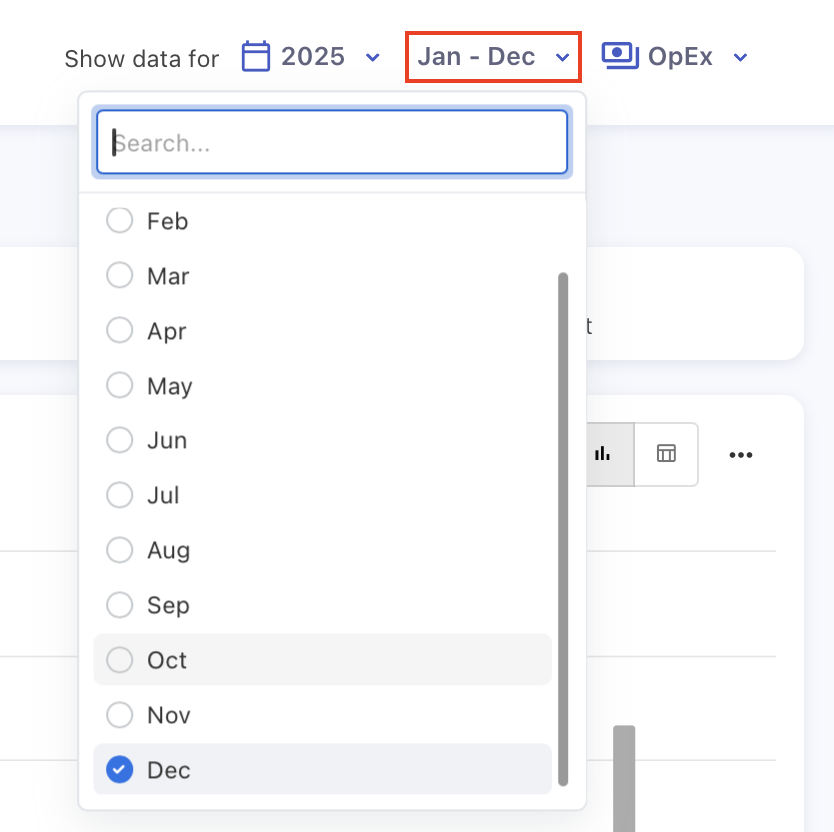Click the OpEx money icon
Viewport: 834px width, 832px height.
[x=620, y=56]
